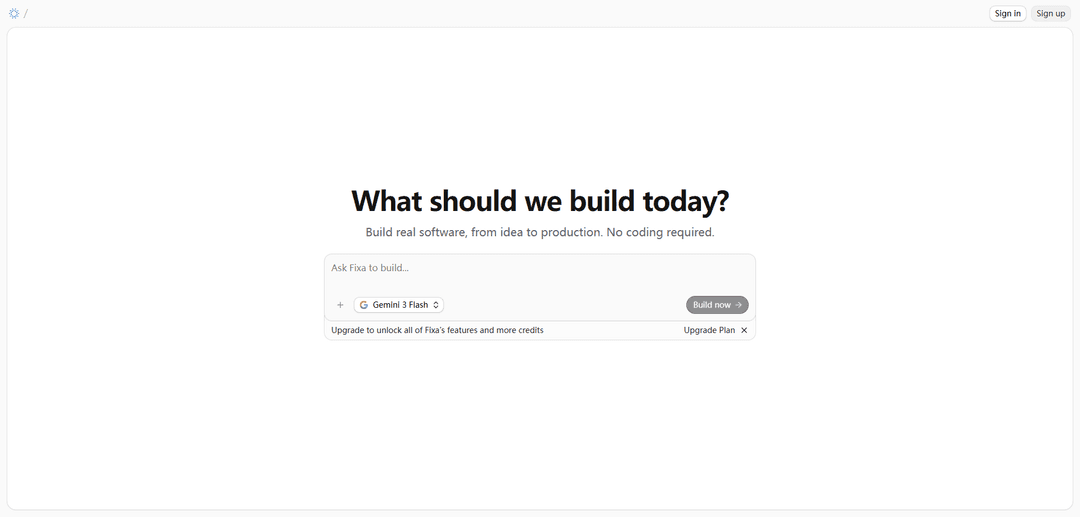Submit with the Build now button

click(x=716, y=305)
